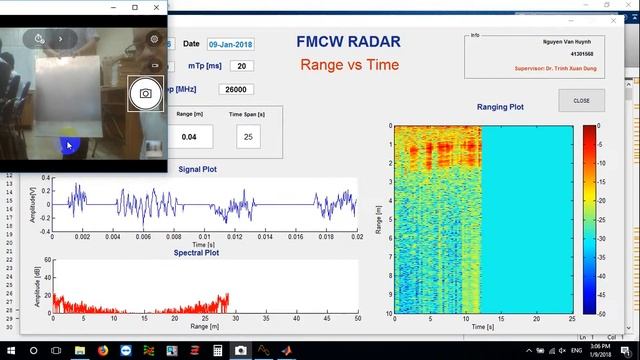Open Task View on taskbar
The height and width of the screenshot is (360, 640).
(x=56, y=351)
